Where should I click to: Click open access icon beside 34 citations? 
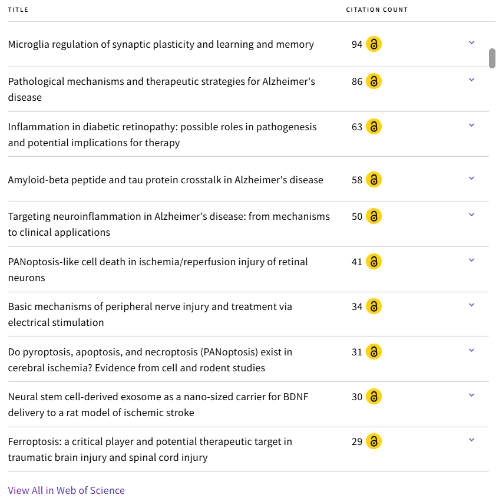374,306
